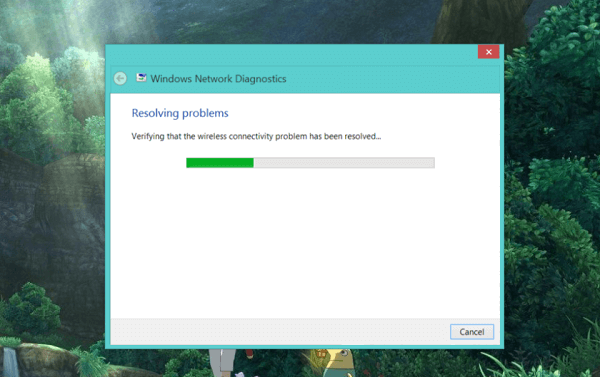This screenshot has height=377, width=600.
Task: Cancel the network troubleshooting
Action: point(472,332)
